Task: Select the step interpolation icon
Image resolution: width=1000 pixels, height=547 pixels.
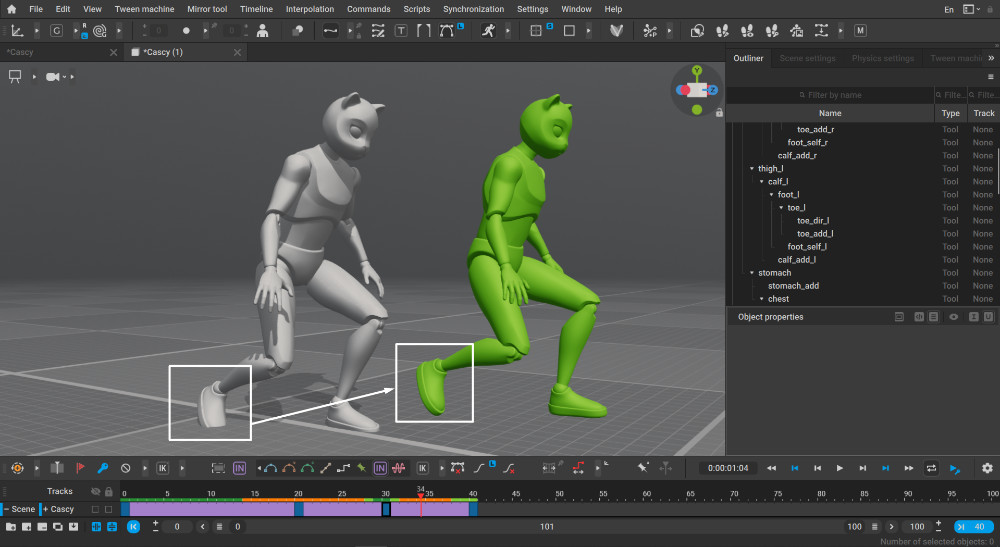Action: pos(343,468)
